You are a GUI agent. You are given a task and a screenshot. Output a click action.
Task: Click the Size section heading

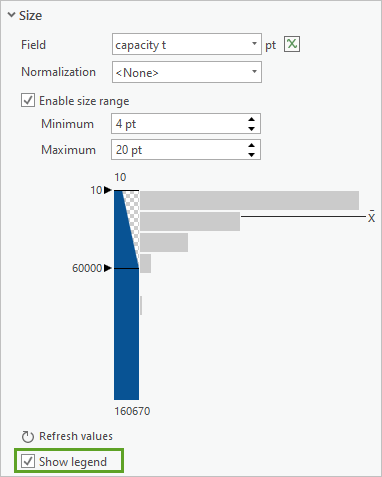30,16
